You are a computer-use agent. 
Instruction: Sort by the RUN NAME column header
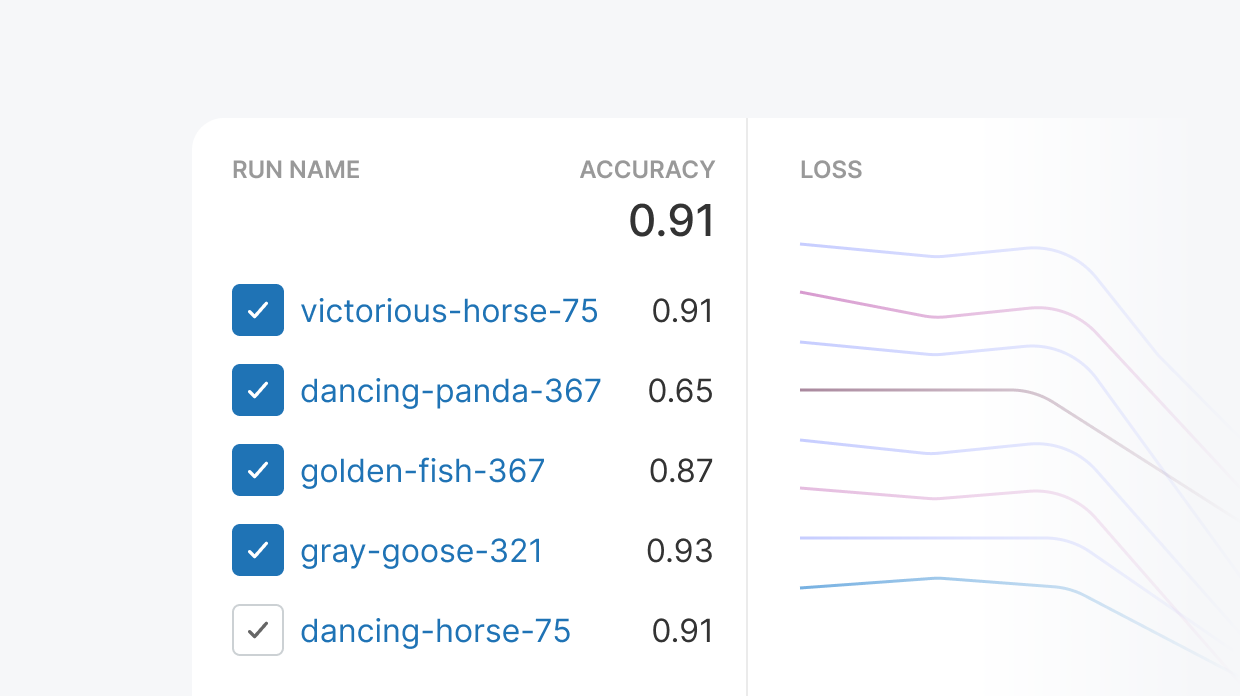(296, 170)
